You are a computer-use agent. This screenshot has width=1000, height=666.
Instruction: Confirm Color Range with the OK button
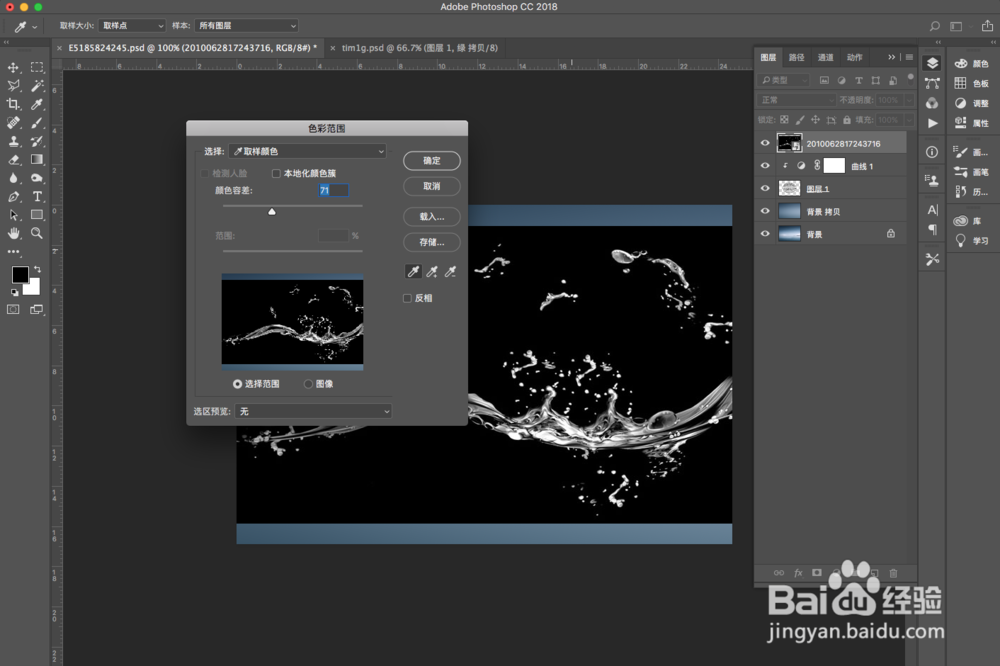pyautogui.click(x=432, y=161)
